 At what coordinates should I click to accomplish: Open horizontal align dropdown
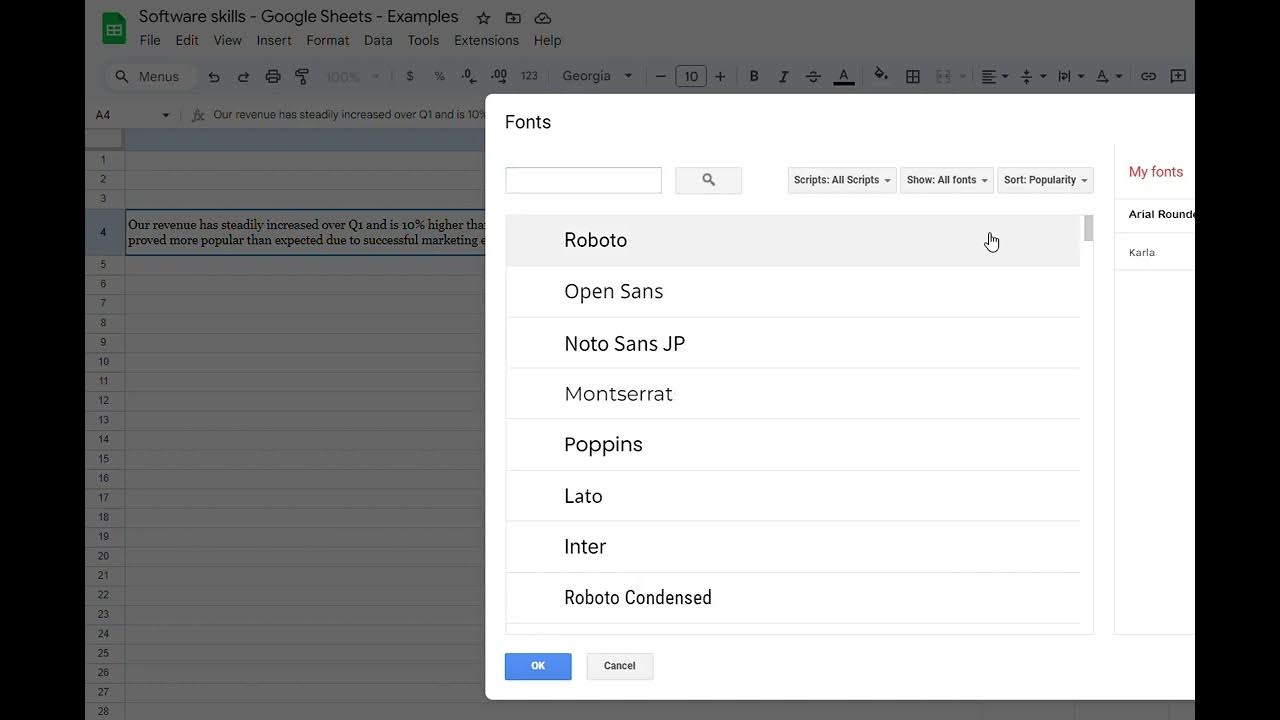[994, 76]
